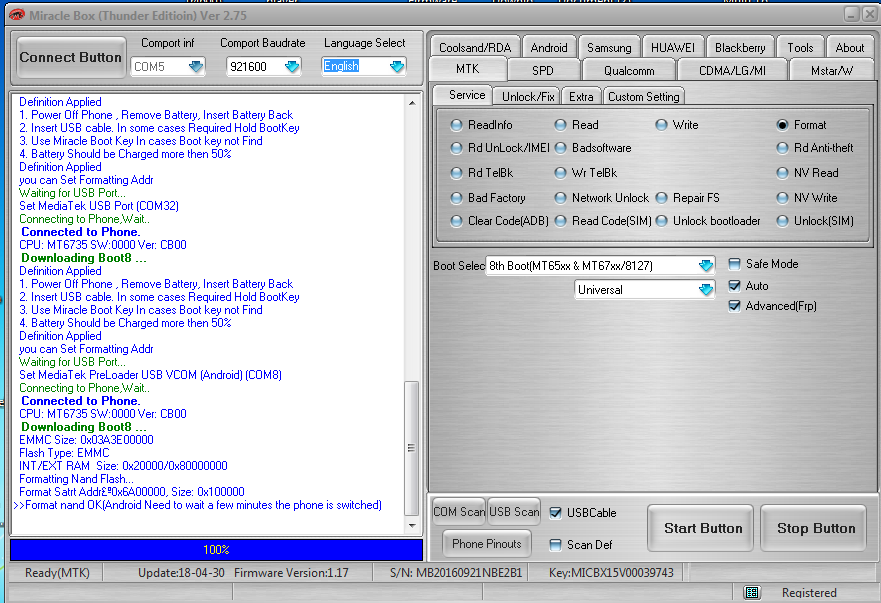The height and width of the screenshot is (603, 881).
Task: Open the Unlock/Fix sub-tab
Action: [528, 97]
